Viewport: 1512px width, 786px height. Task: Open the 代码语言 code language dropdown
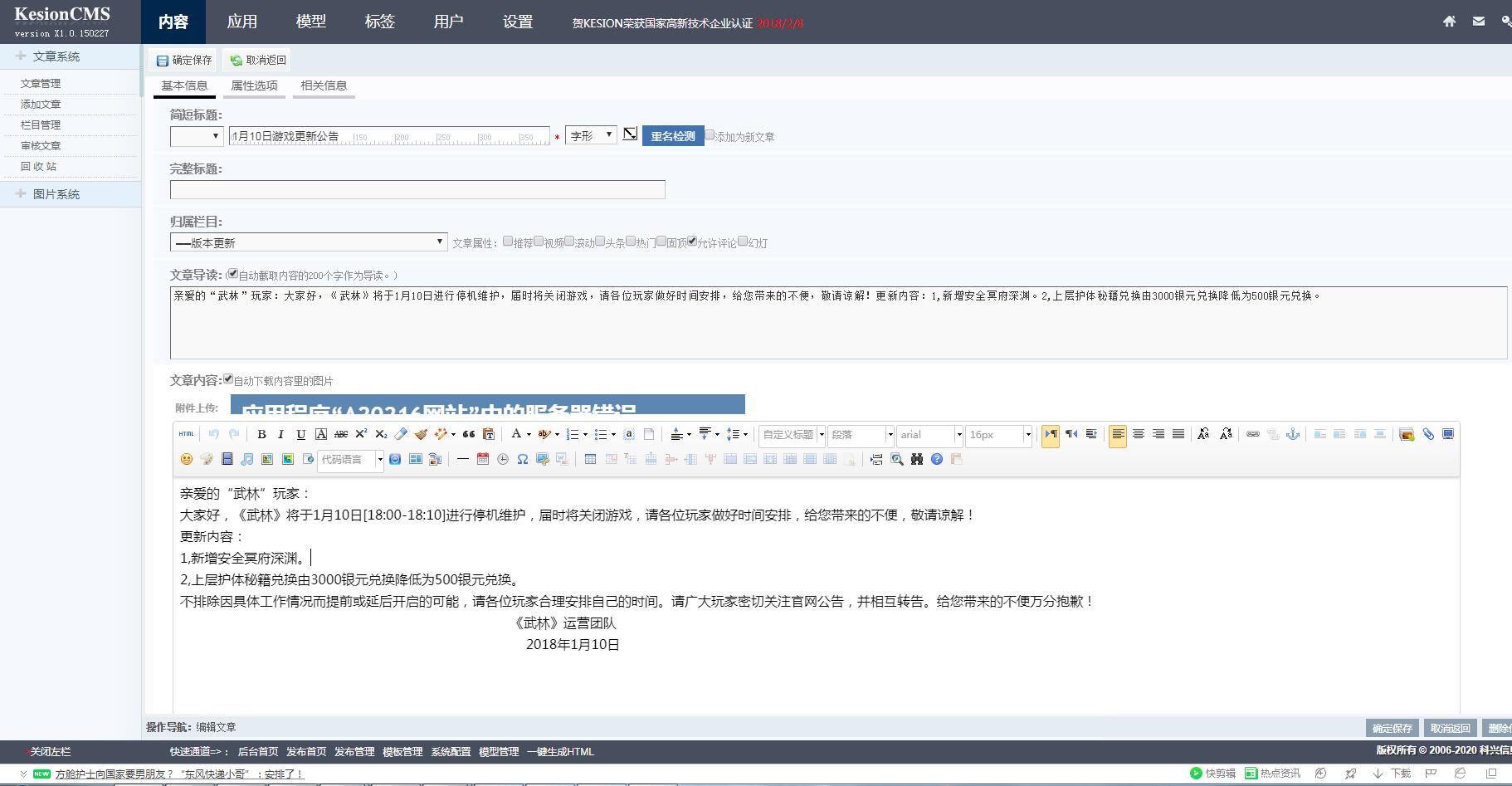350,460
